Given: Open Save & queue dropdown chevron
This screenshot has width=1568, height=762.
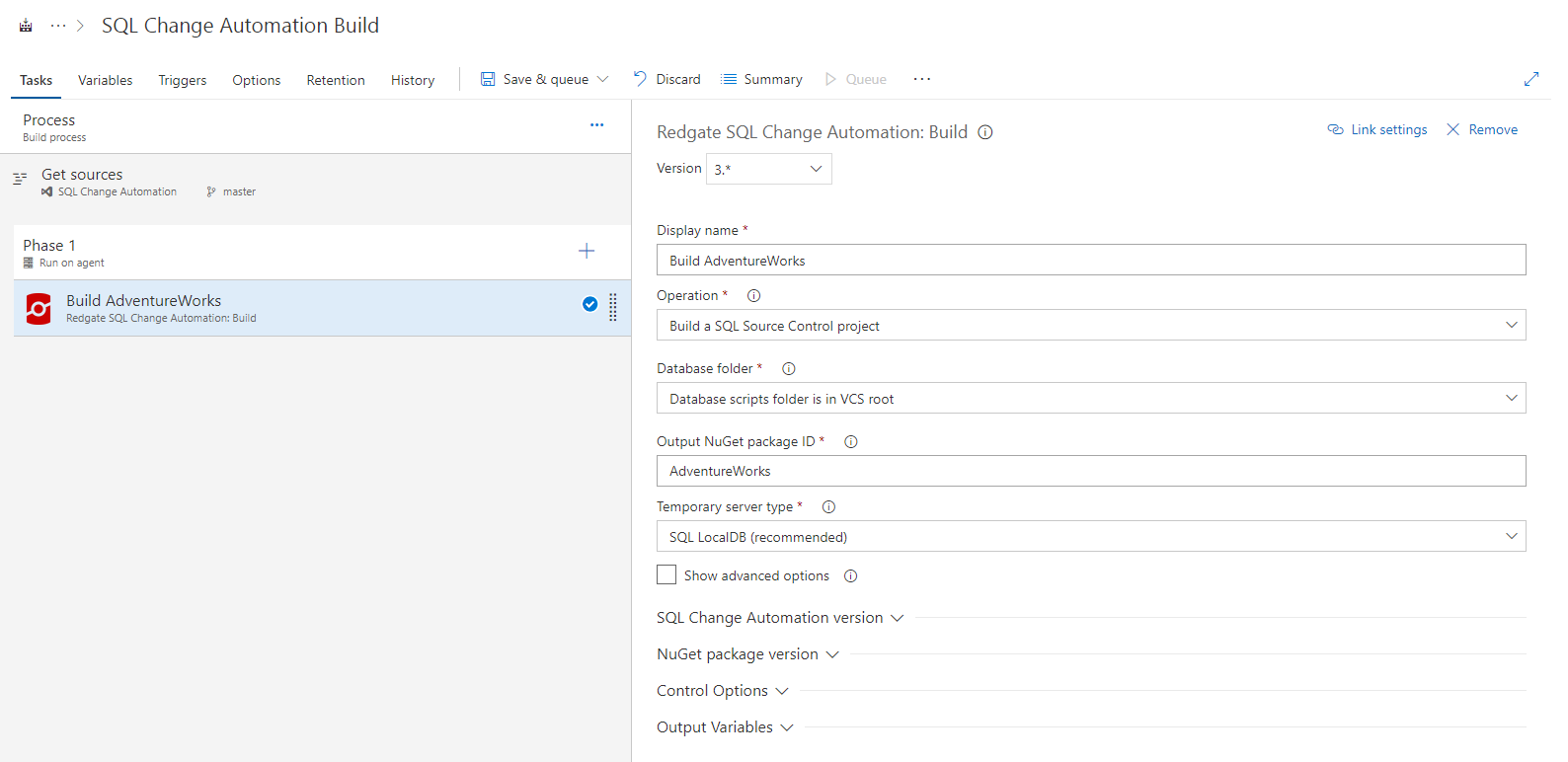Looking at the screenshot, I should point(603,79).
